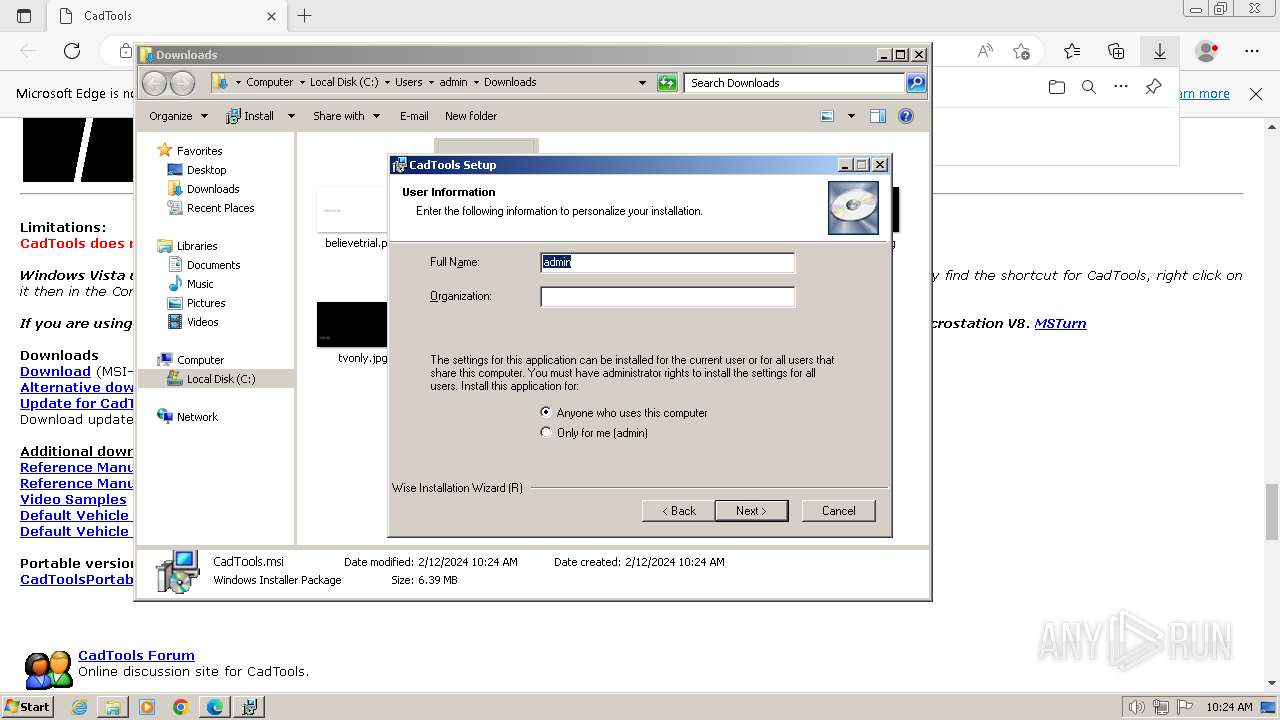This screenshot has height=720, width=1280.
Task: Open the MSTurn link on webpage
Action: tap(1060, 323)
